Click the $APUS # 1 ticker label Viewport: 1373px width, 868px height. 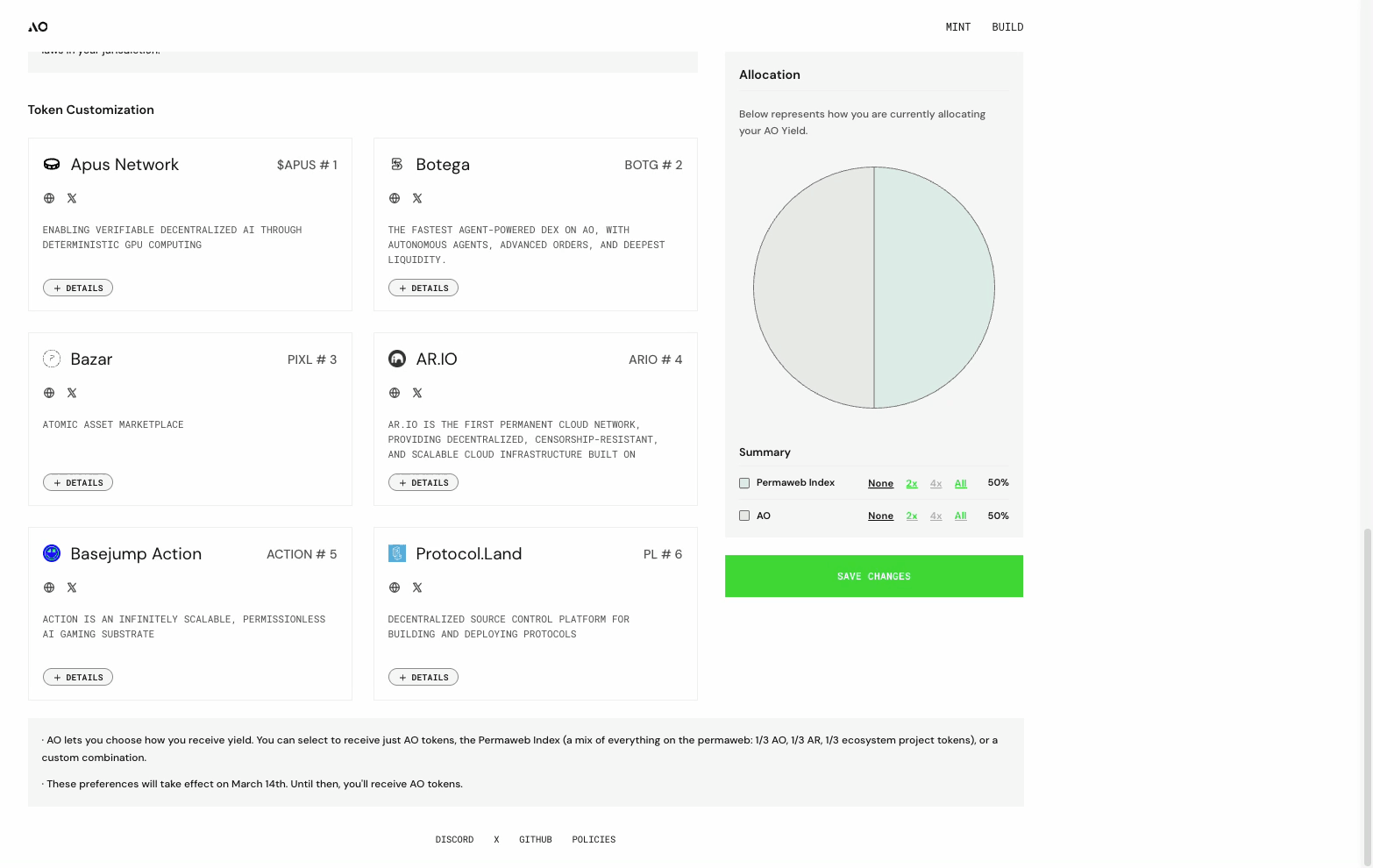307,165
